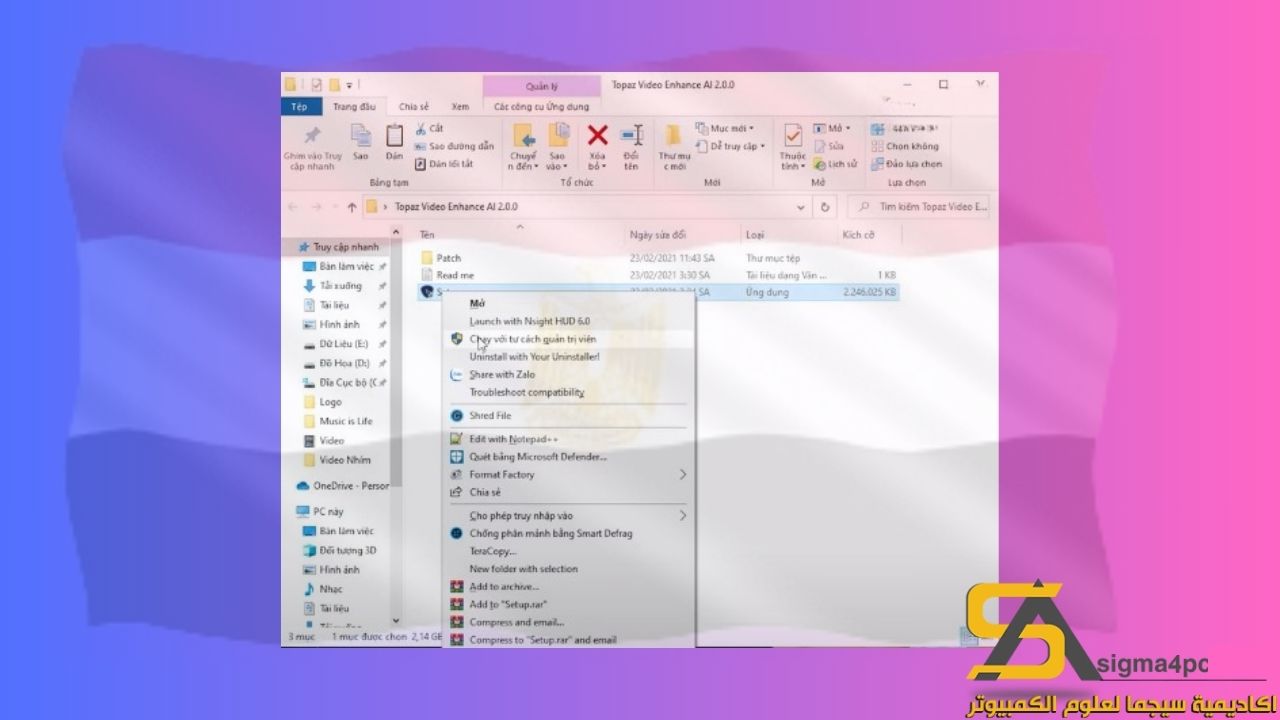
Task: Open the Sao vào dropdown
Action: pyautogui.click(x=557, y=162)
